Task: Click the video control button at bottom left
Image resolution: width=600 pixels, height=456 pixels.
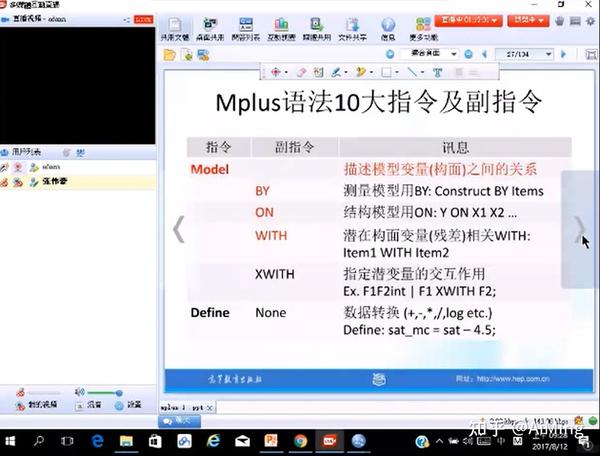Action: (x=36, y=404)
